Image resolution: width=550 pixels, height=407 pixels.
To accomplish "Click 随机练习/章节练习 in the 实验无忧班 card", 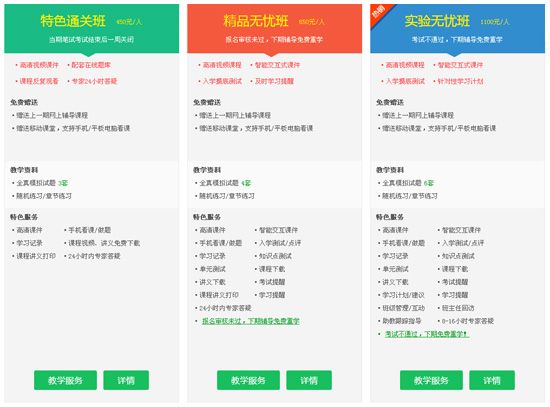I will 410,196.
